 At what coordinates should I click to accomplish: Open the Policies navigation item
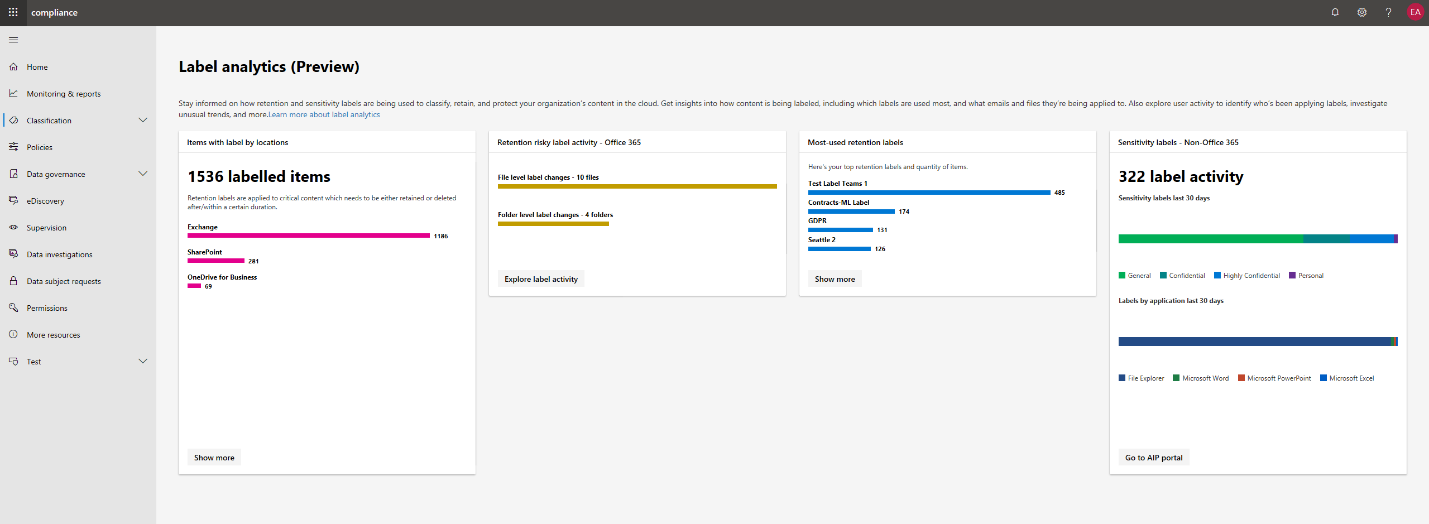tap(40, 147)
